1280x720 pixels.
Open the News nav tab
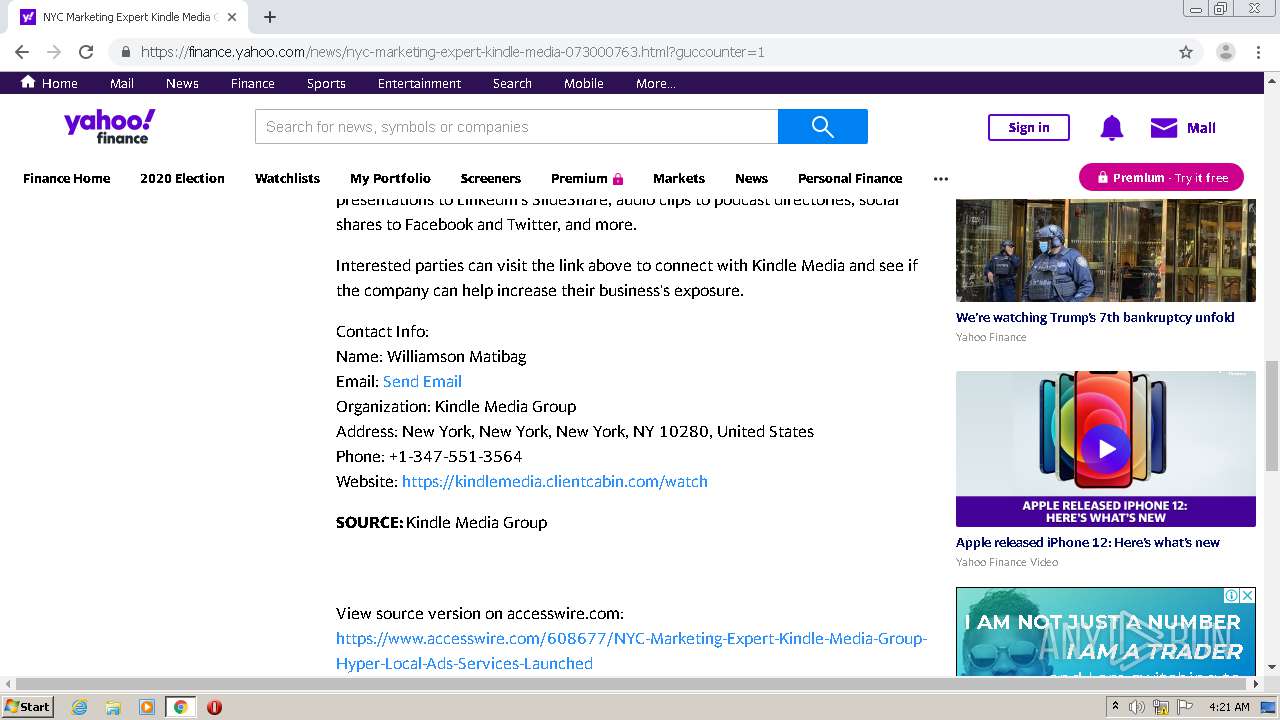click(x=751, y=178)
